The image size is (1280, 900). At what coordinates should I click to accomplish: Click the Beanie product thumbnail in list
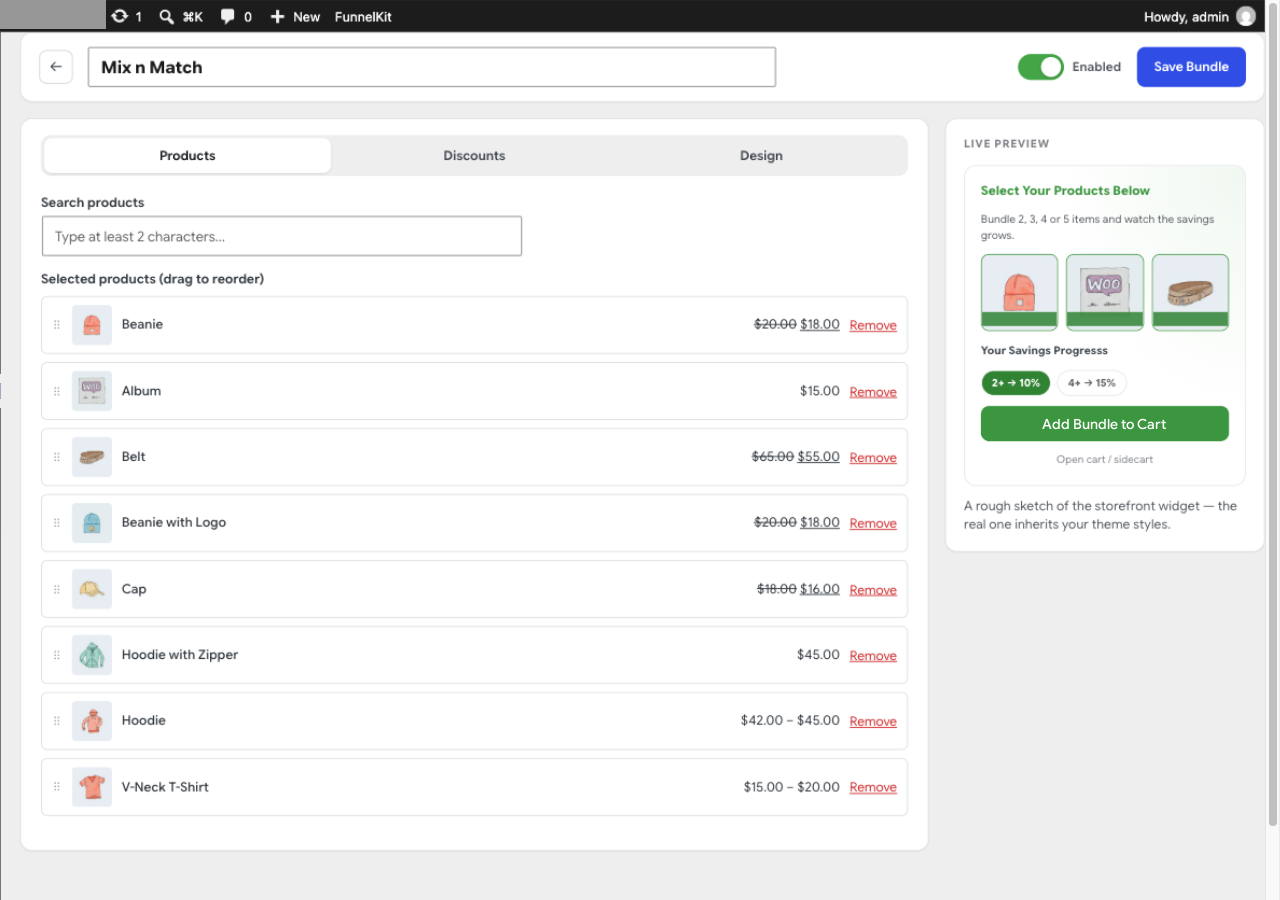(x=92, y=325)
